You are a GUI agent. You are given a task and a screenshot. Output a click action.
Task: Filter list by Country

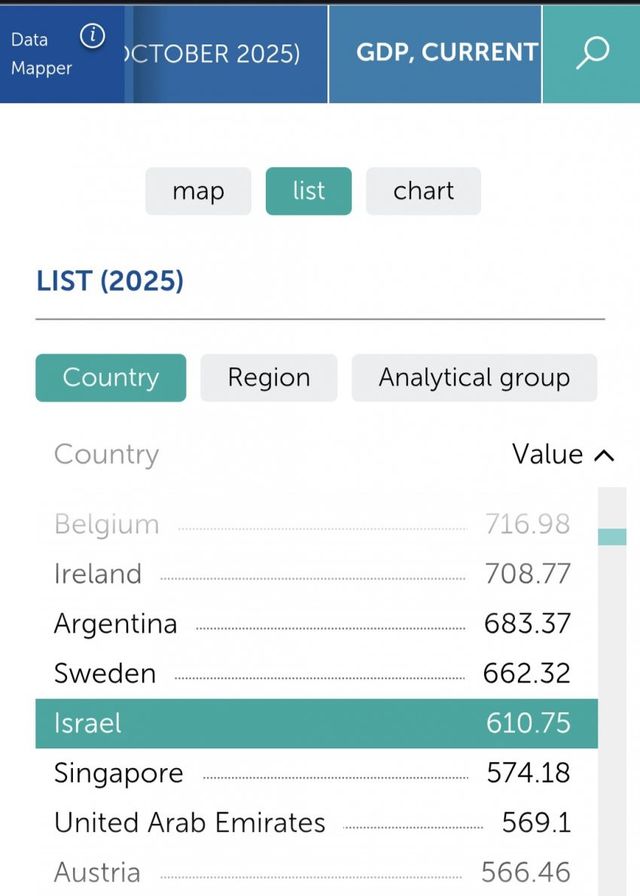point(110,378)
